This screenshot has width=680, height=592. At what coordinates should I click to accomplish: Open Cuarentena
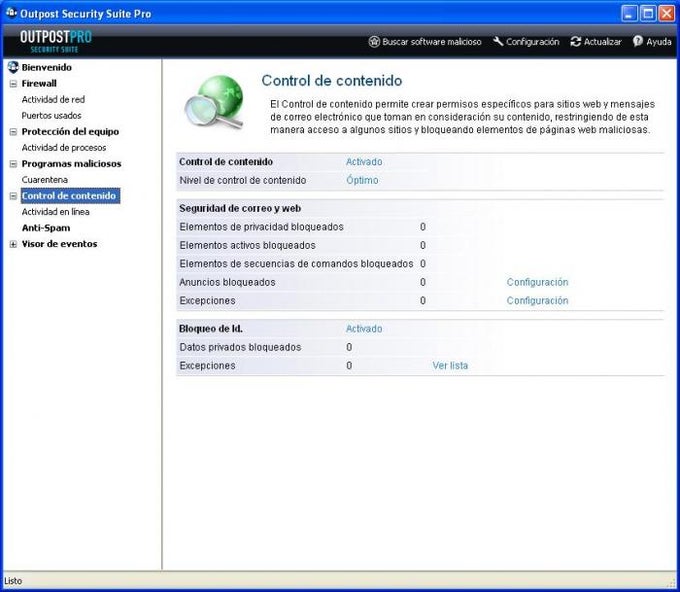45,180
